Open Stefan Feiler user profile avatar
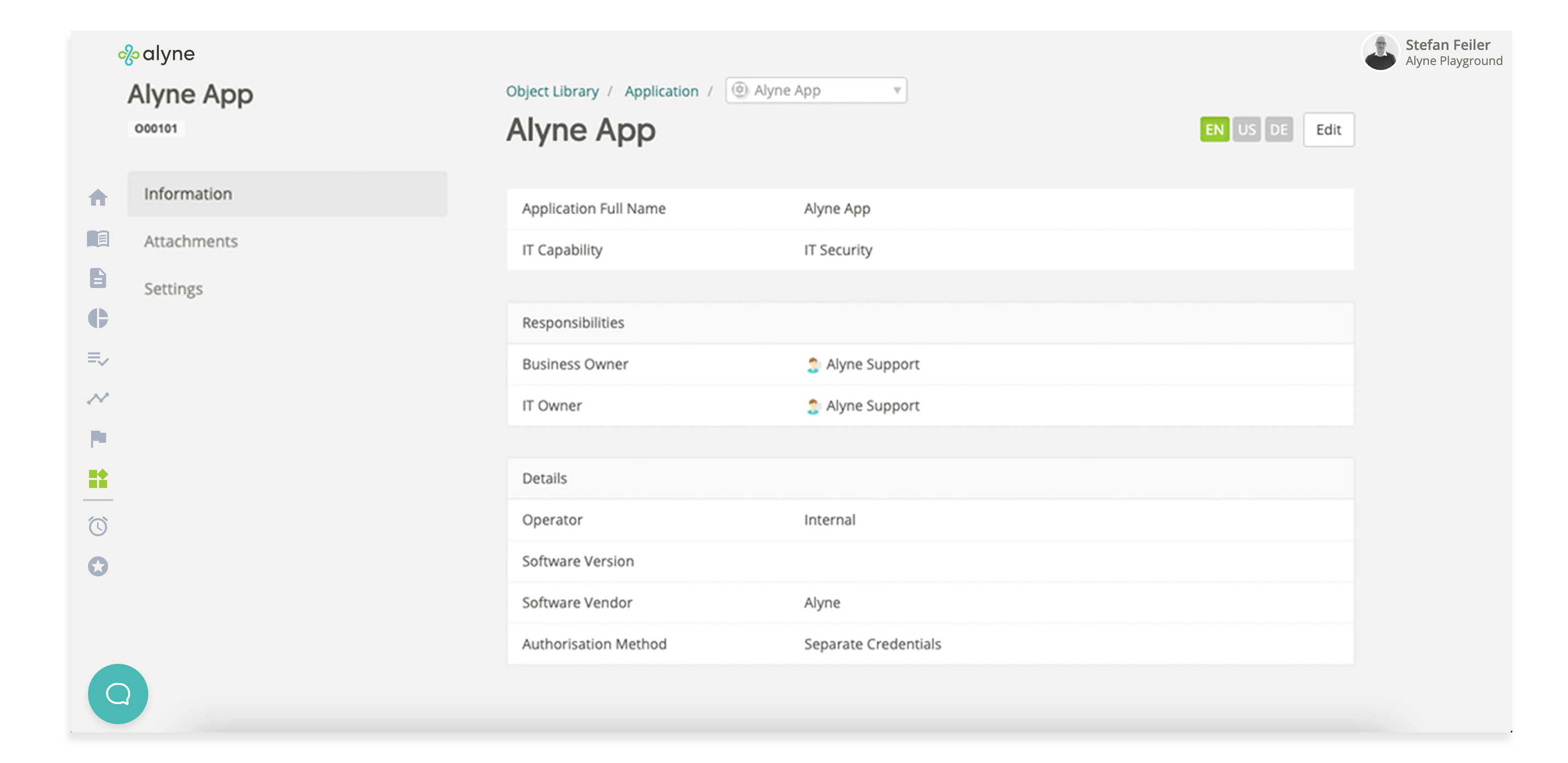Screen dimensions: 1568x763 click(1380, 53)
